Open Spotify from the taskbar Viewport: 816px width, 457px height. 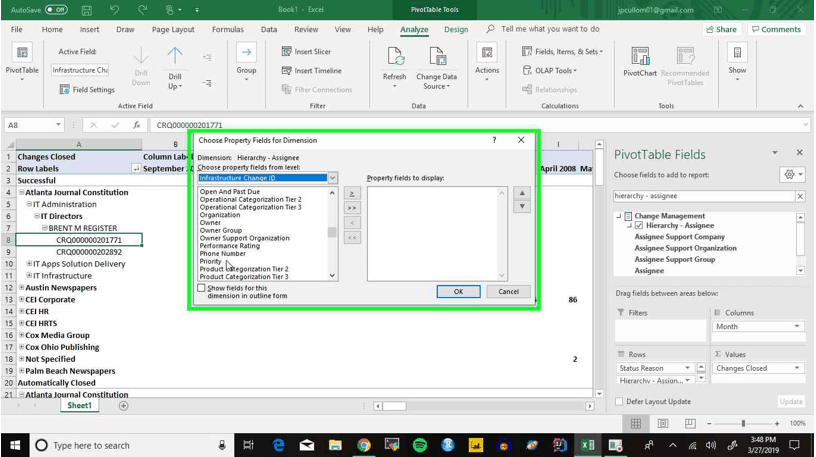tap(419, 445)
